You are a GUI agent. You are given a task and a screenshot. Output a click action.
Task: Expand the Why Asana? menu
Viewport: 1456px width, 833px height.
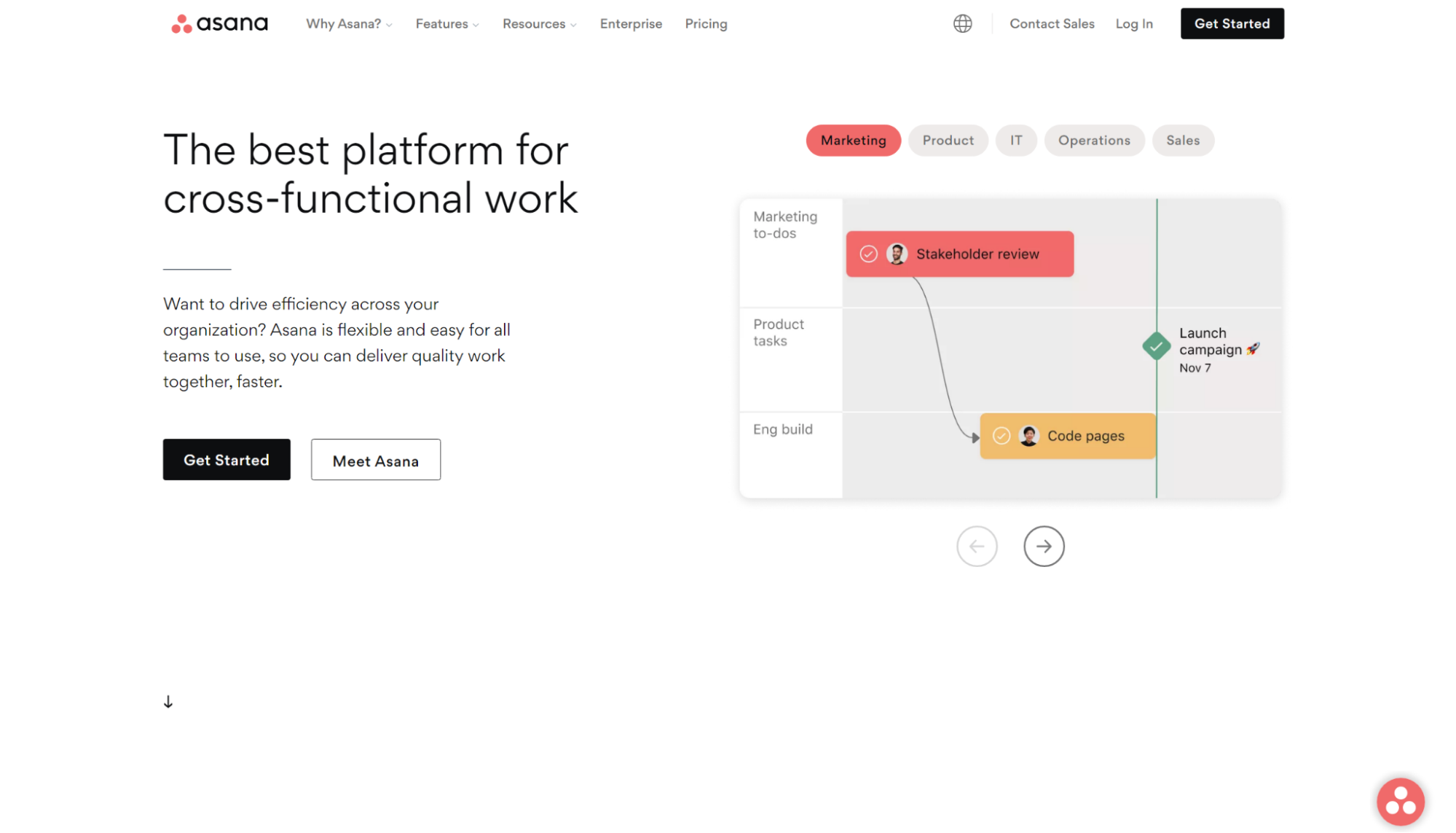click(x=349, y=24)
